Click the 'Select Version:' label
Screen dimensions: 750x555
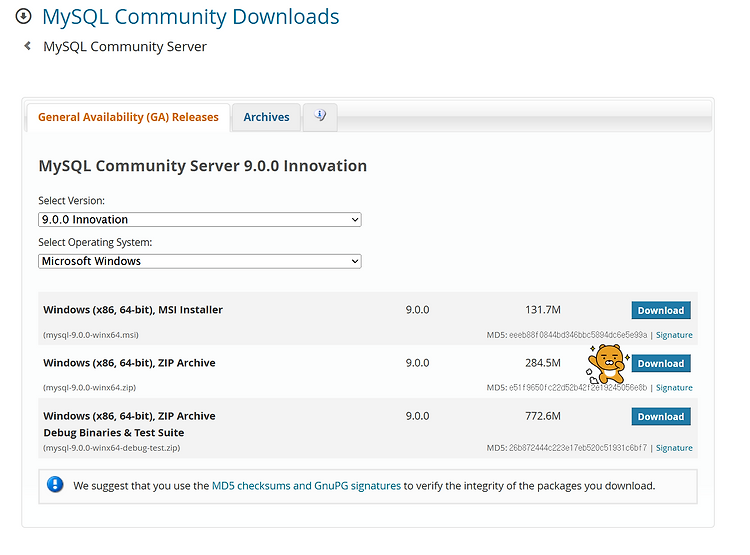pos(71,200)
